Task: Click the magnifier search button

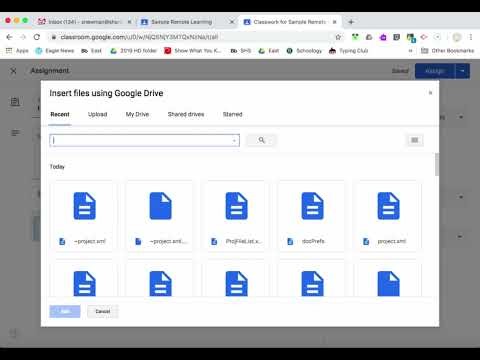Action: click(x=261, y=140)
